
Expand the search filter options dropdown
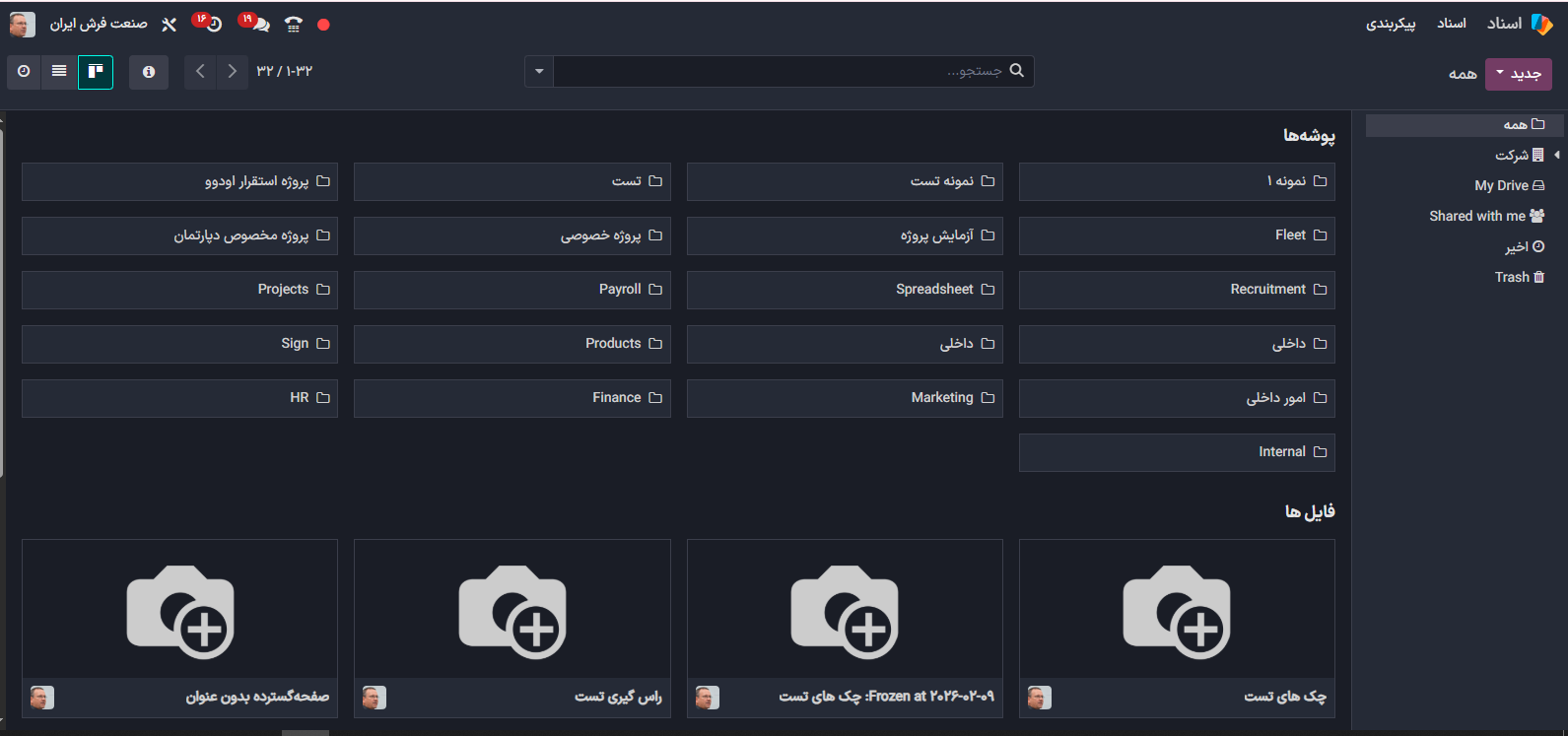539,72
